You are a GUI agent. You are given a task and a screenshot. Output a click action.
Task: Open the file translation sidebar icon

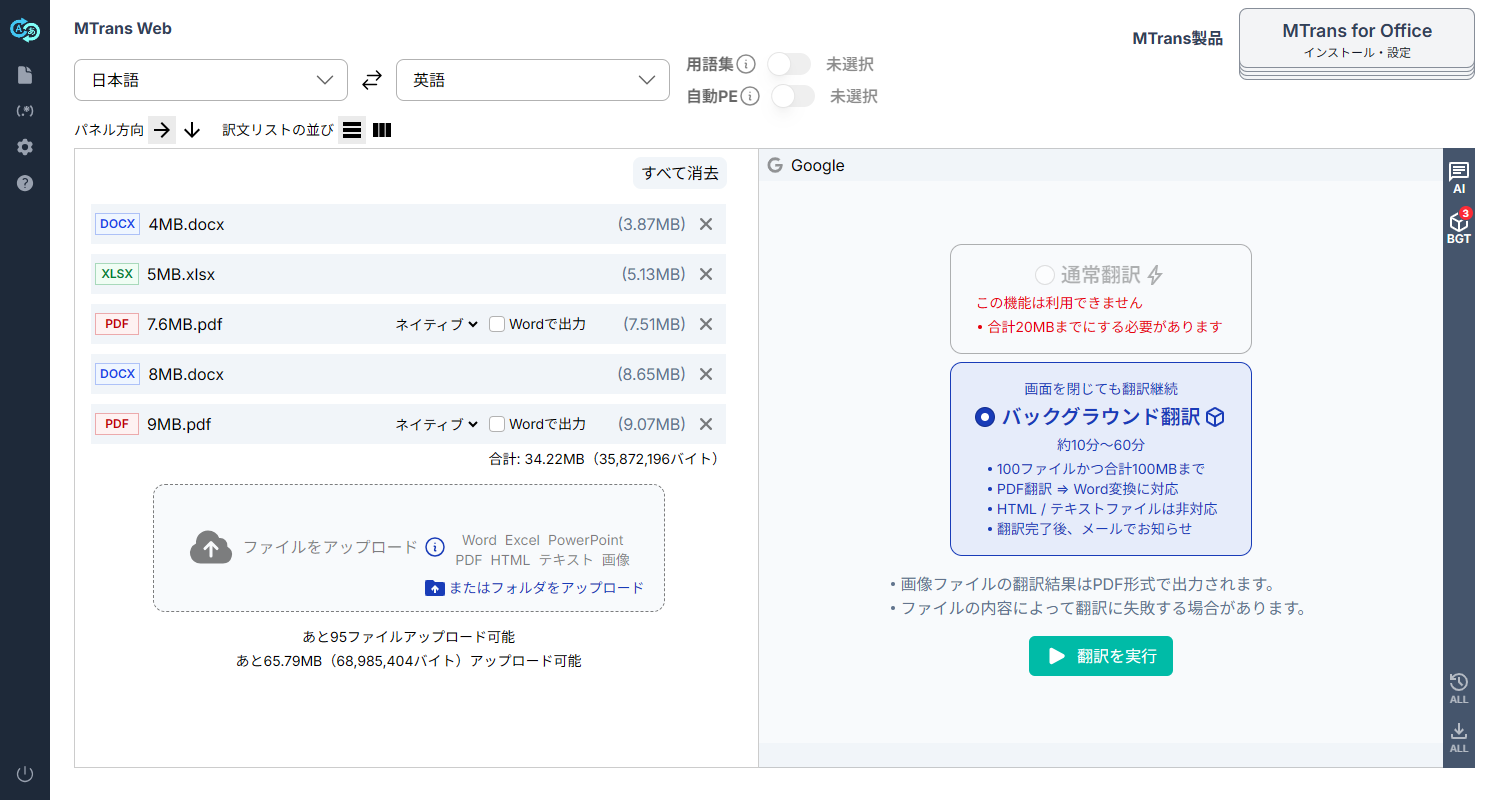click(25, 75)
